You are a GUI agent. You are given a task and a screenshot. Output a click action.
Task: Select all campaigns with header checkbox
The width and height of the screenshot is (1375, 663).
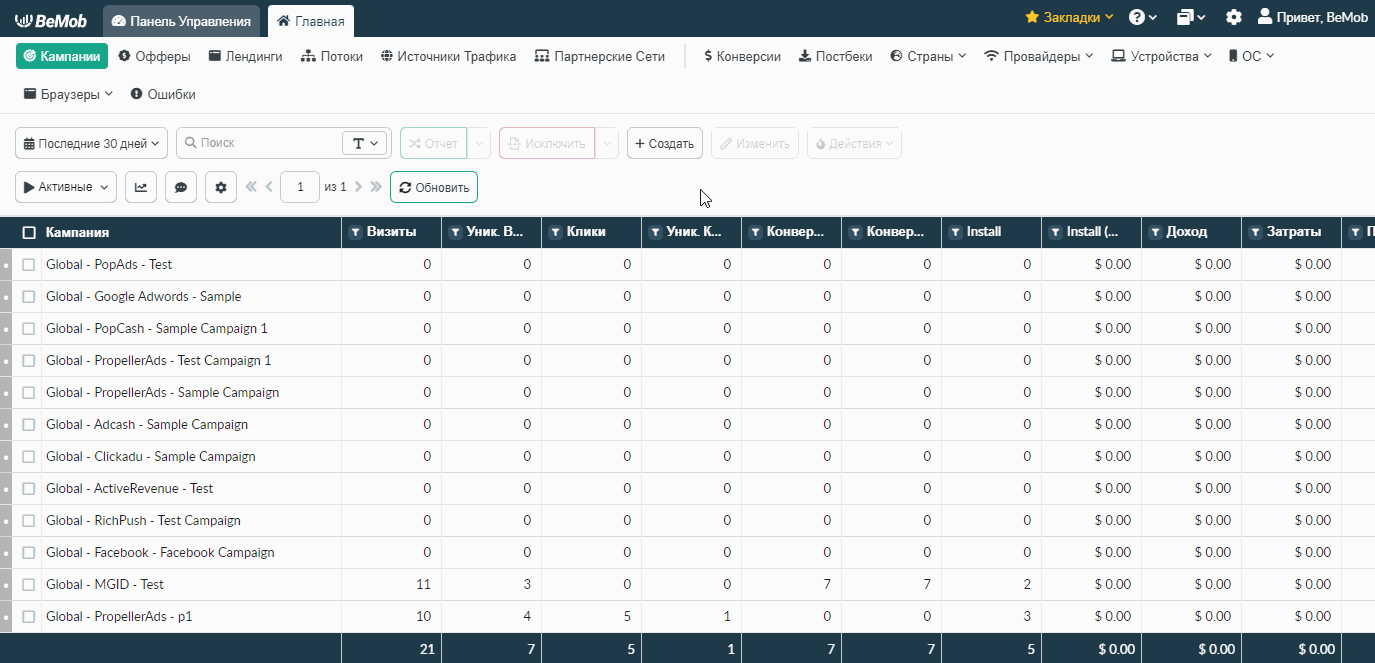tap(29, 232)
